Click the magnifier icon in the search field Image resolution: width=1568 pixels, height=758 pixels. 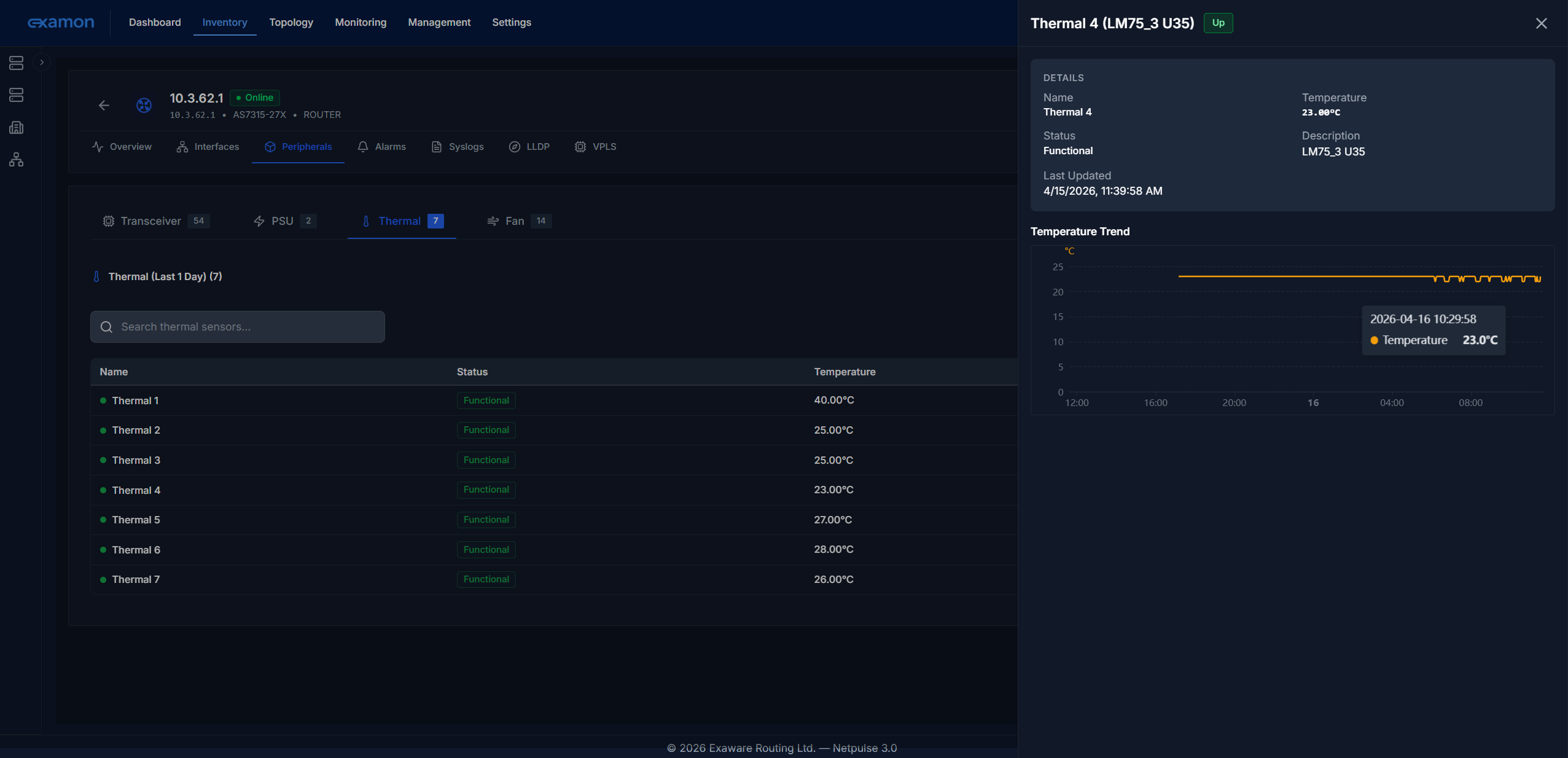point(107,327)
